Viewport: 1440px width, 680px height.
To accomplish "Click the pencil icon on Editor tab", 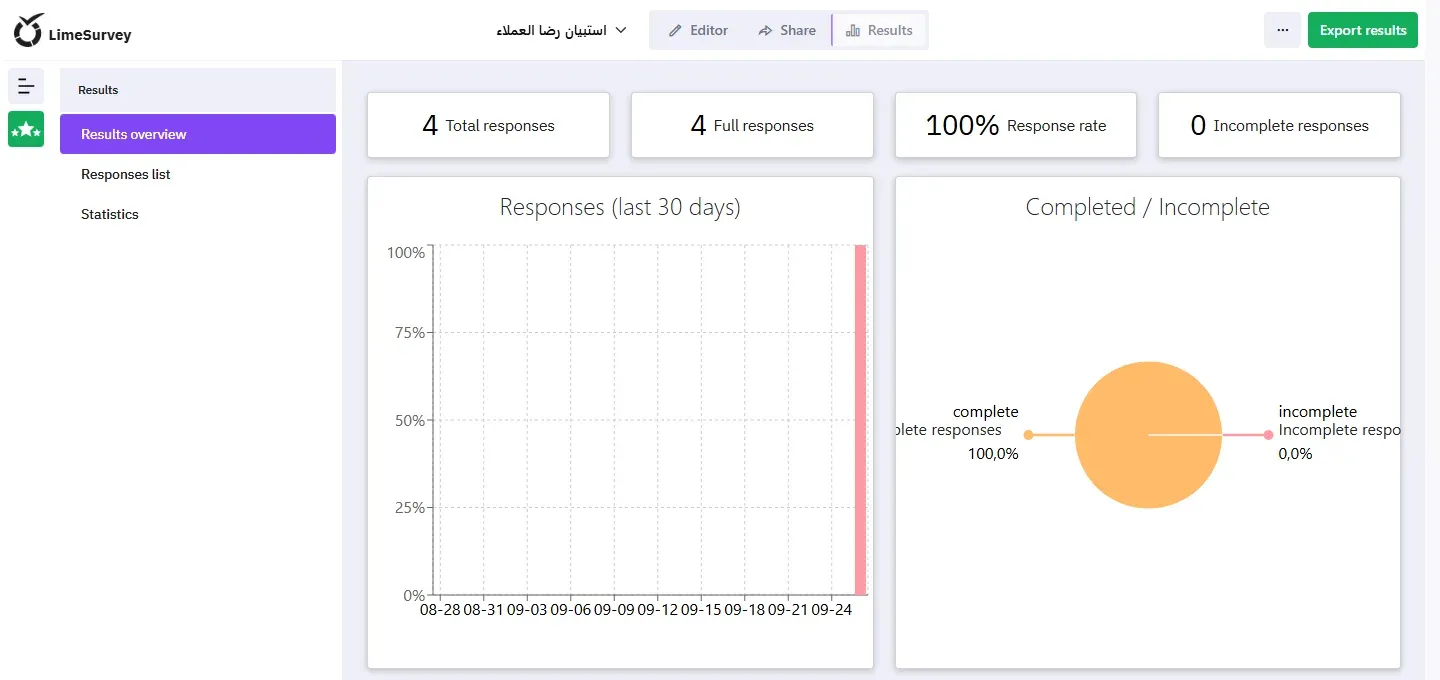I will [x=676, y=31].
